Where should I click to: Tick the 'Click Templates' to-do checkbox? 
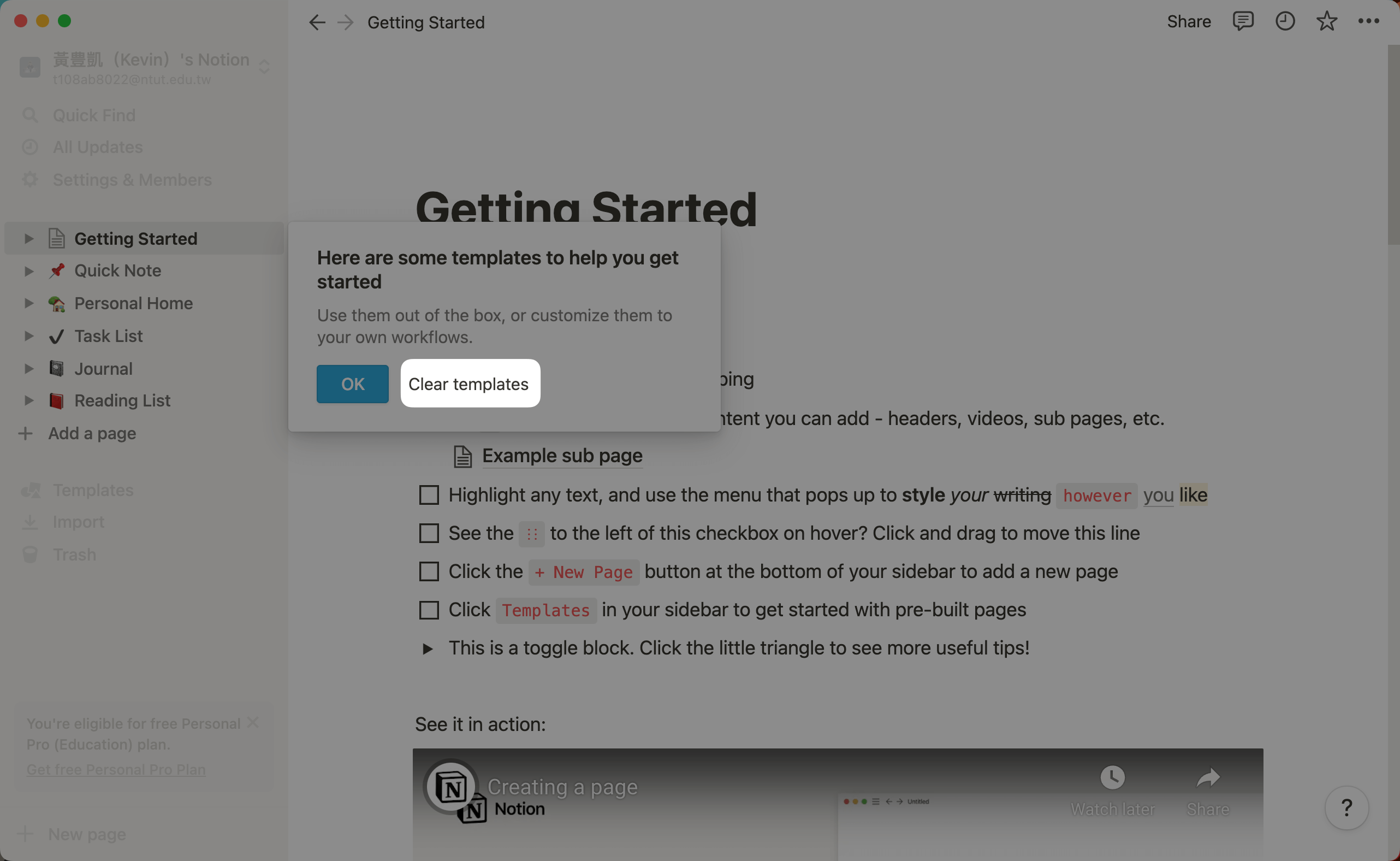click(429, 610)
